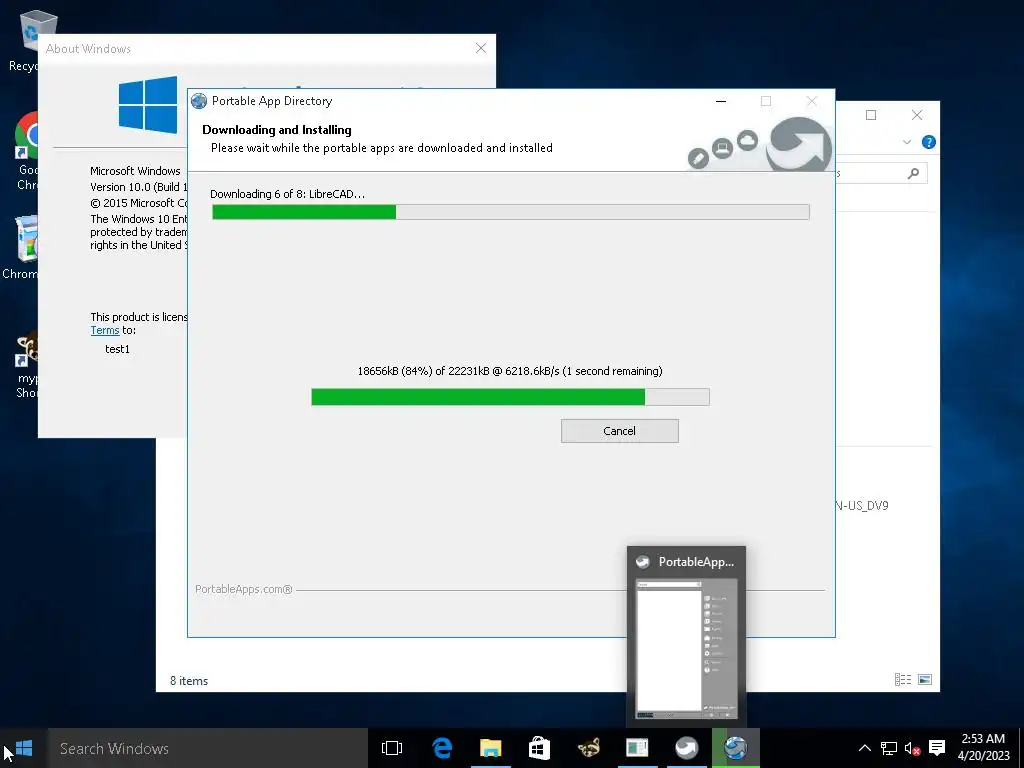Click the muted volume tray icon
This screenshot has height=768, width=1024.
912,748
